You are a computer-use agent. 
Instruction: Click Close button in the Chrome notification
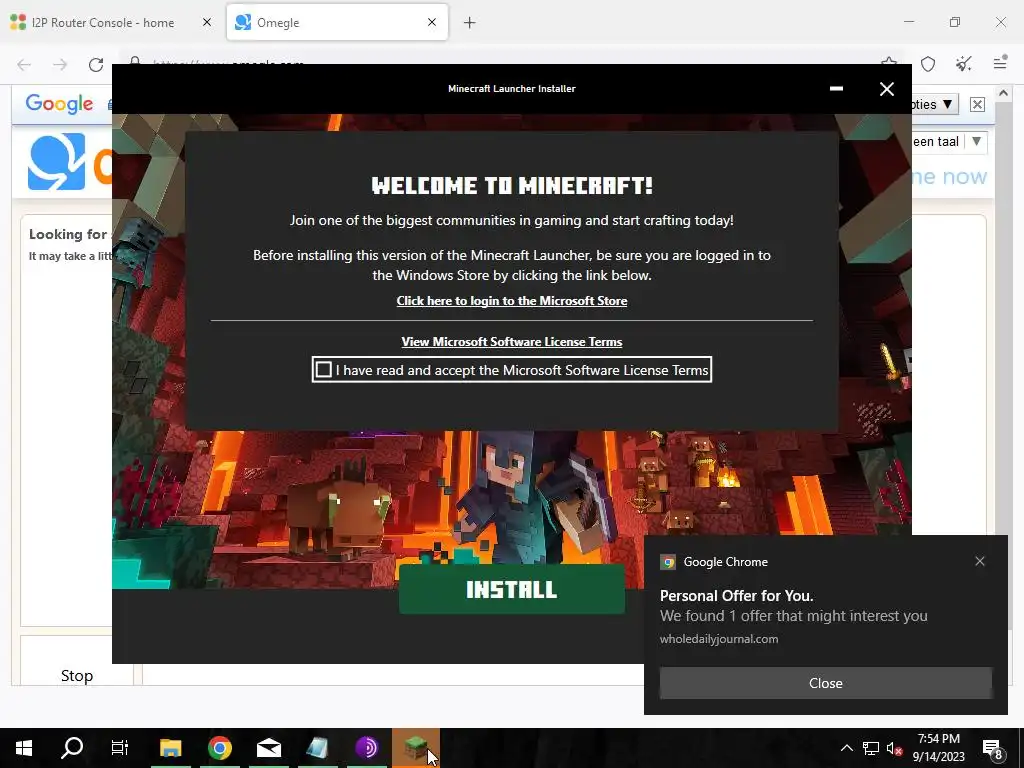825,683
